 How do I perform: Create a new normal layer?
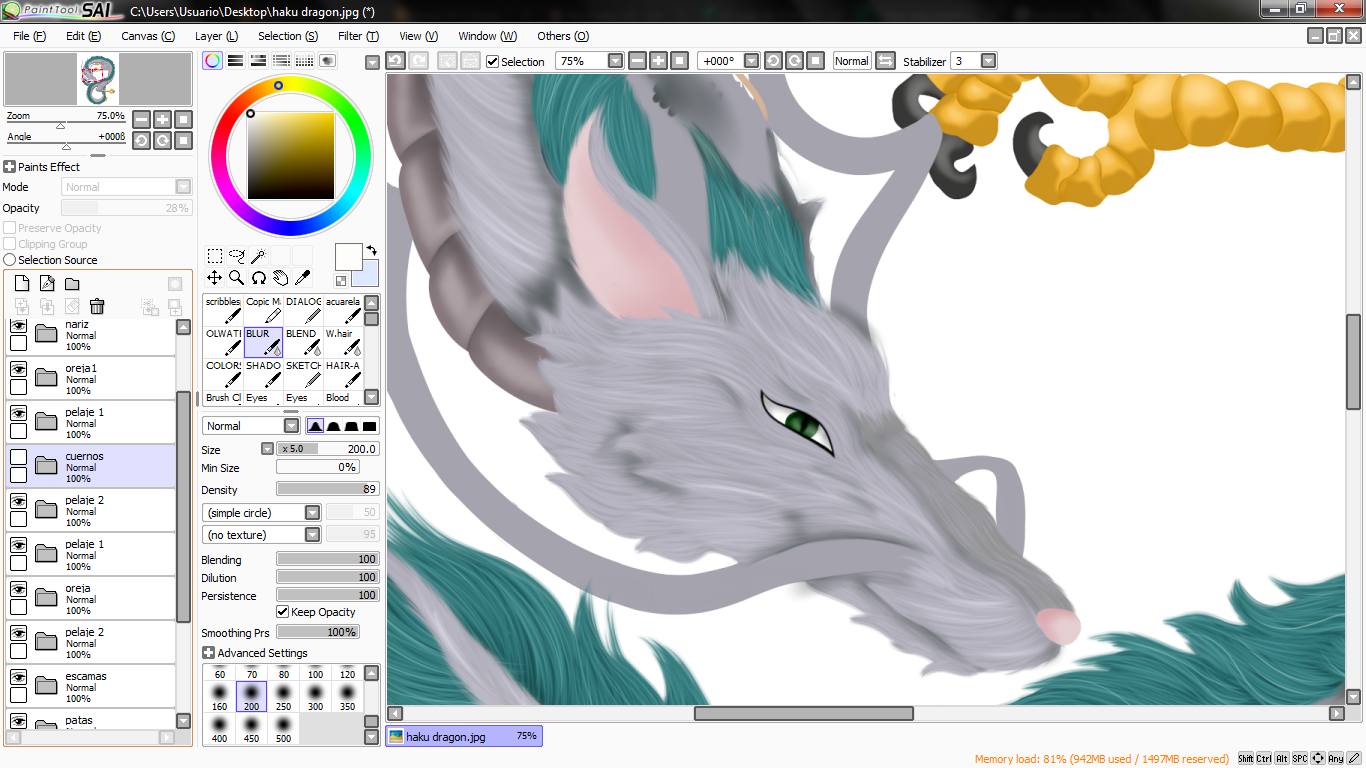point(22,284)
